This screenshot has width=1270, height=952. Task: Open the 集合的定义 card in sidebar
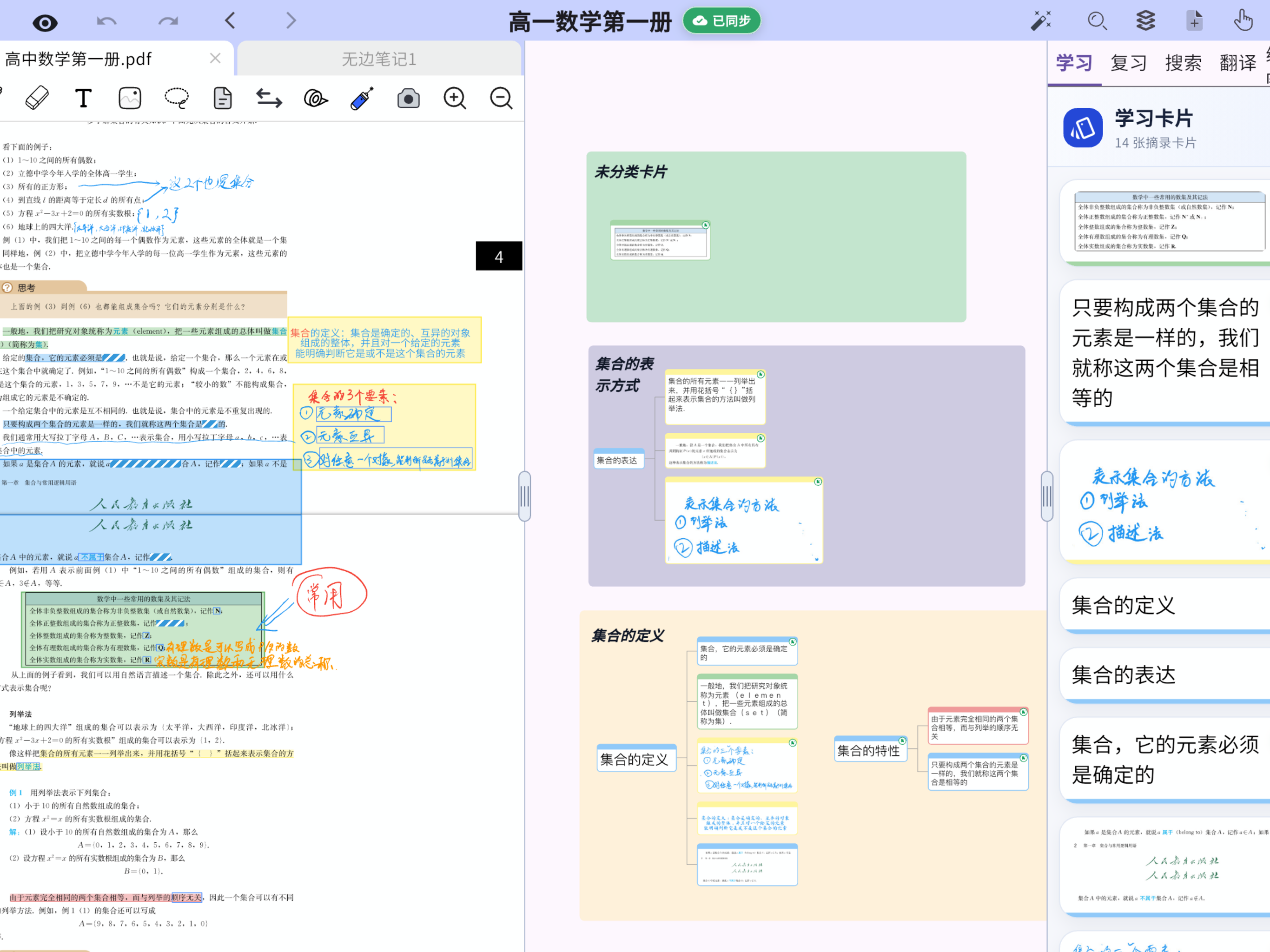point(1164,605)
